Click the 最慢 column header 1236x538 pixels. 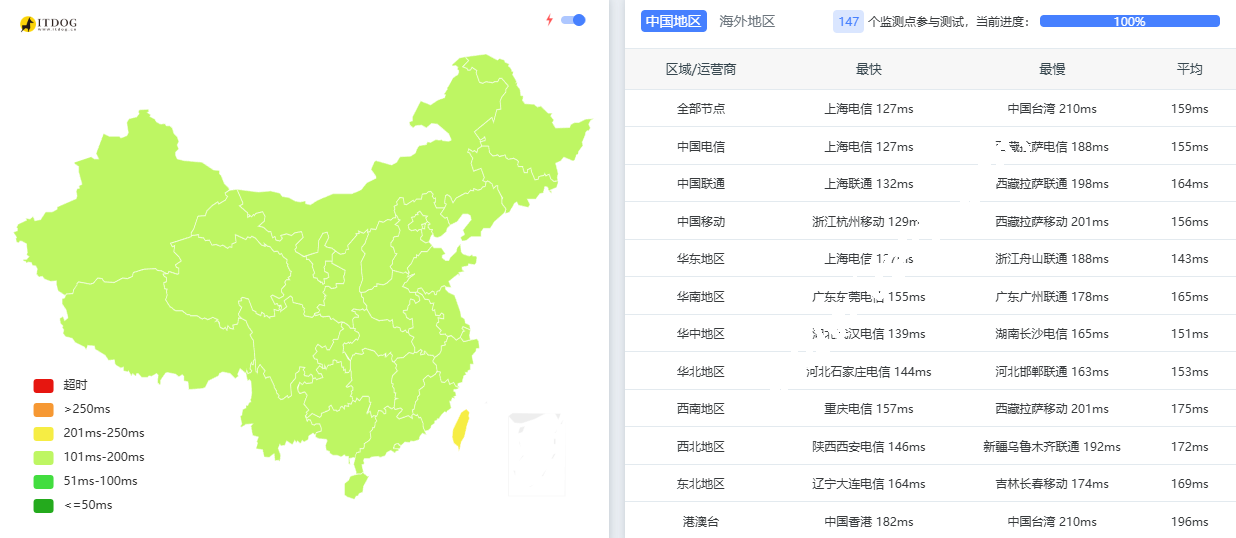[x=1052, y=69]
